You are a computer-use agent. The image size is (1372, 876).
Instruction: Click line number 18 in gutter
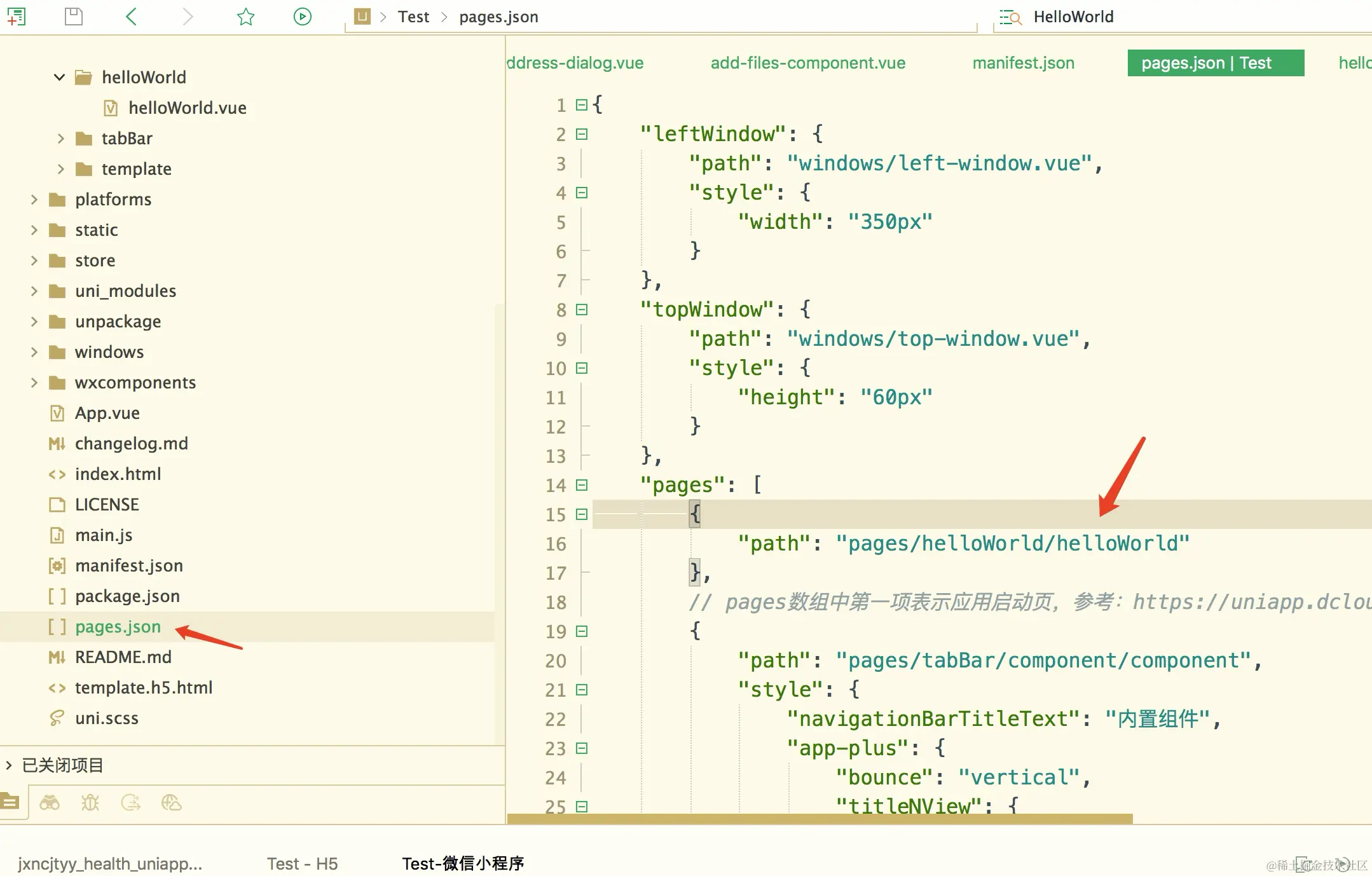pos(556,602)
